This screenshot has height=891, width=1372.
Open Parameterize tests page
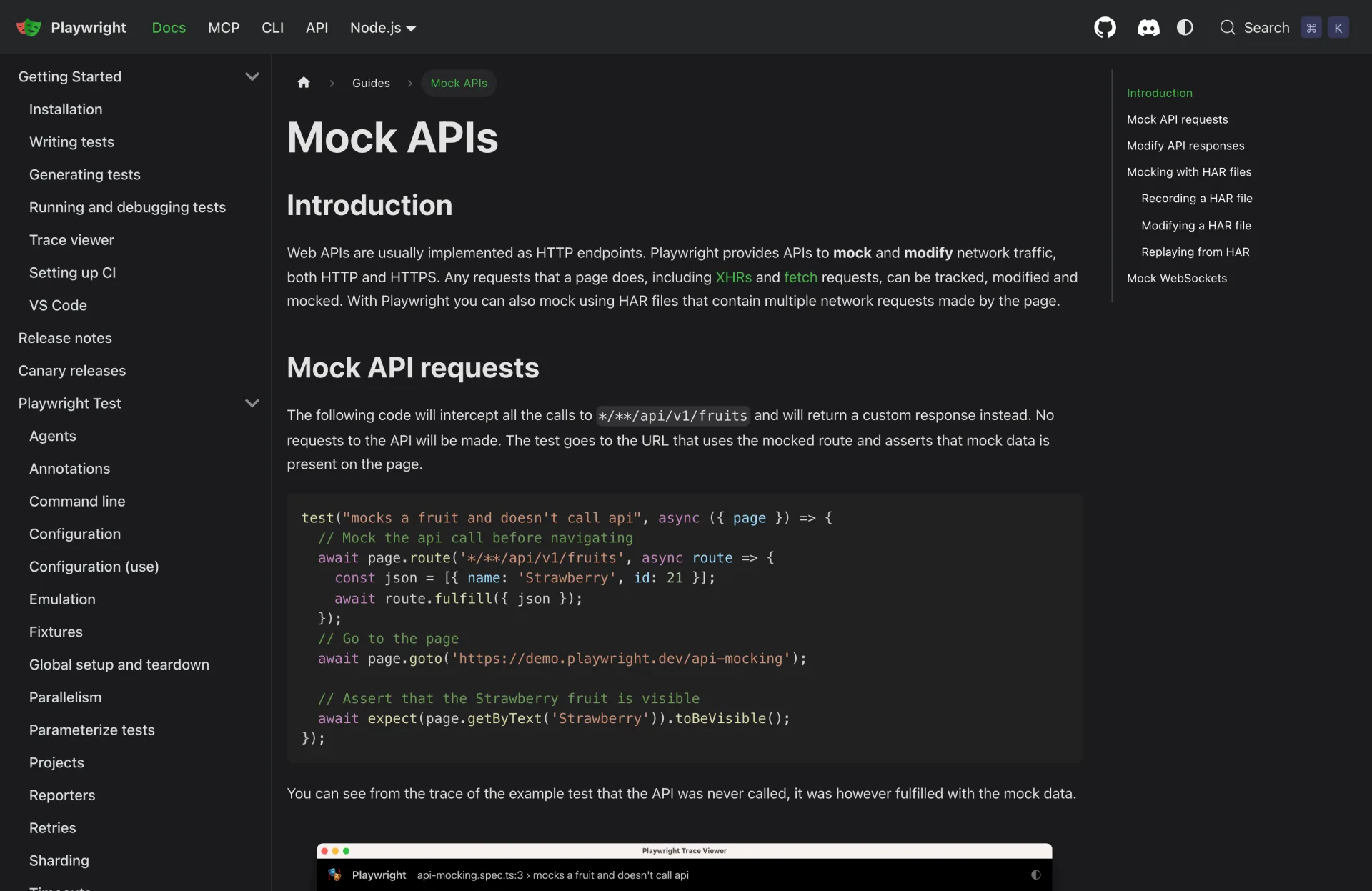pos(92,730)
